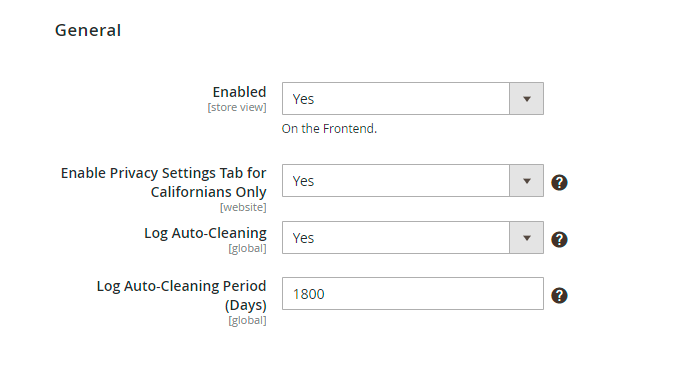This screenshot has height=370, width=677.
Task: Focus the Log Auto-Cleaning Period field containing 1800
Action: tap(412, 294)
